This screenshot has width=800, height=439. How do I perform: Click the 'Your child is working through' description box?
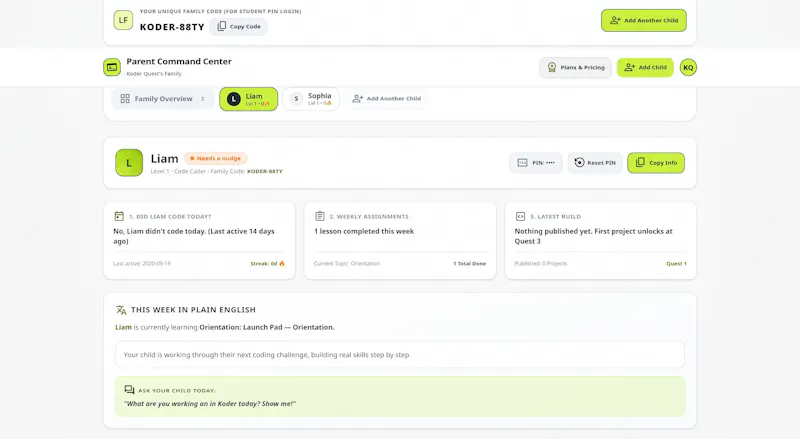point(400,355)
